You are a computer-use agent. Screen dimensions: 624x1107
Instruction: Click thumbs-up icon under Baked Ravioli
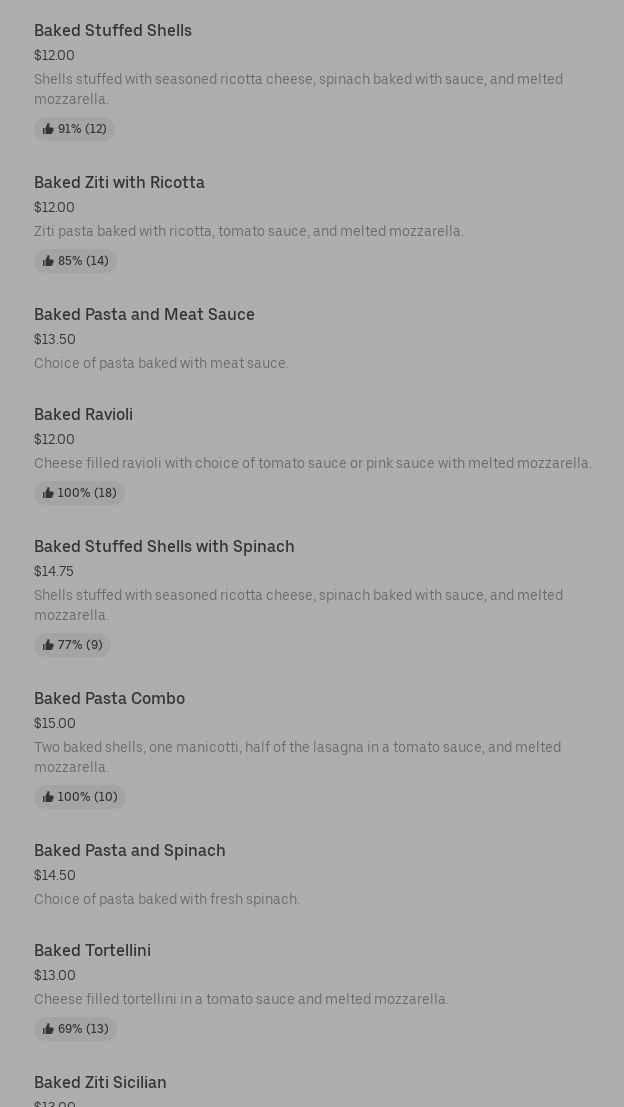click(x=48, y=493)
